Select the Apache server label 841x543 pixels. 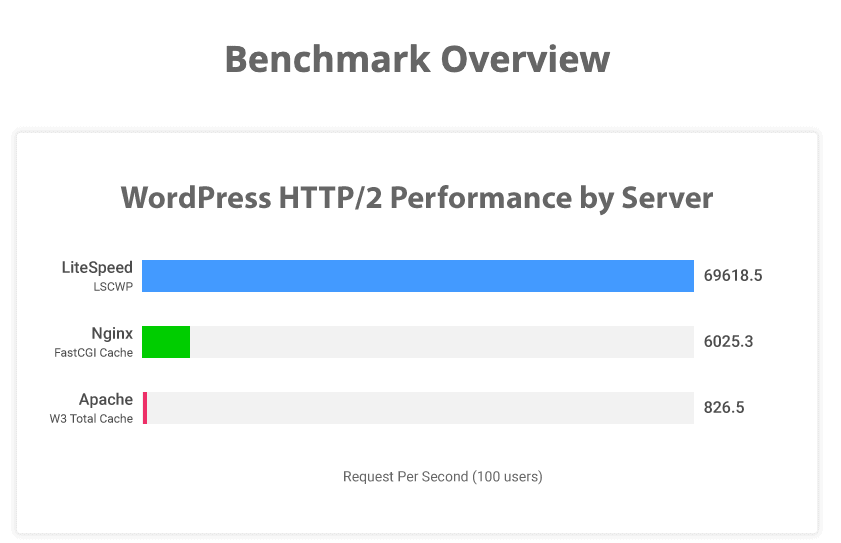coord(106,400)
